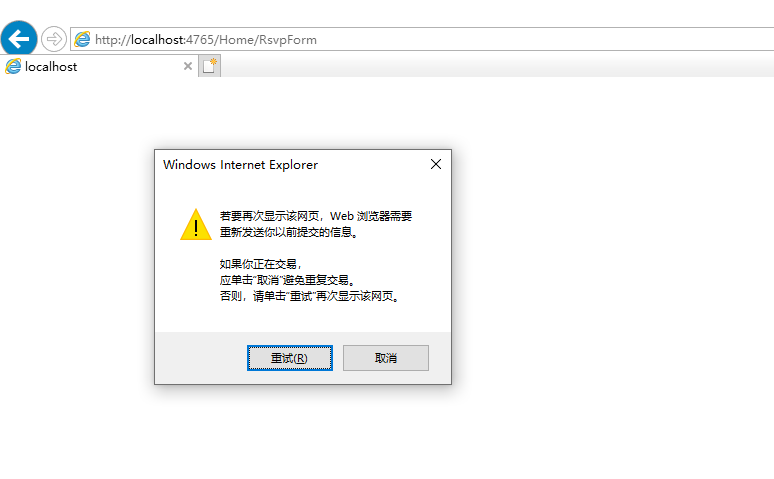Click the 取消 cancel button

(x=386, y=358)
